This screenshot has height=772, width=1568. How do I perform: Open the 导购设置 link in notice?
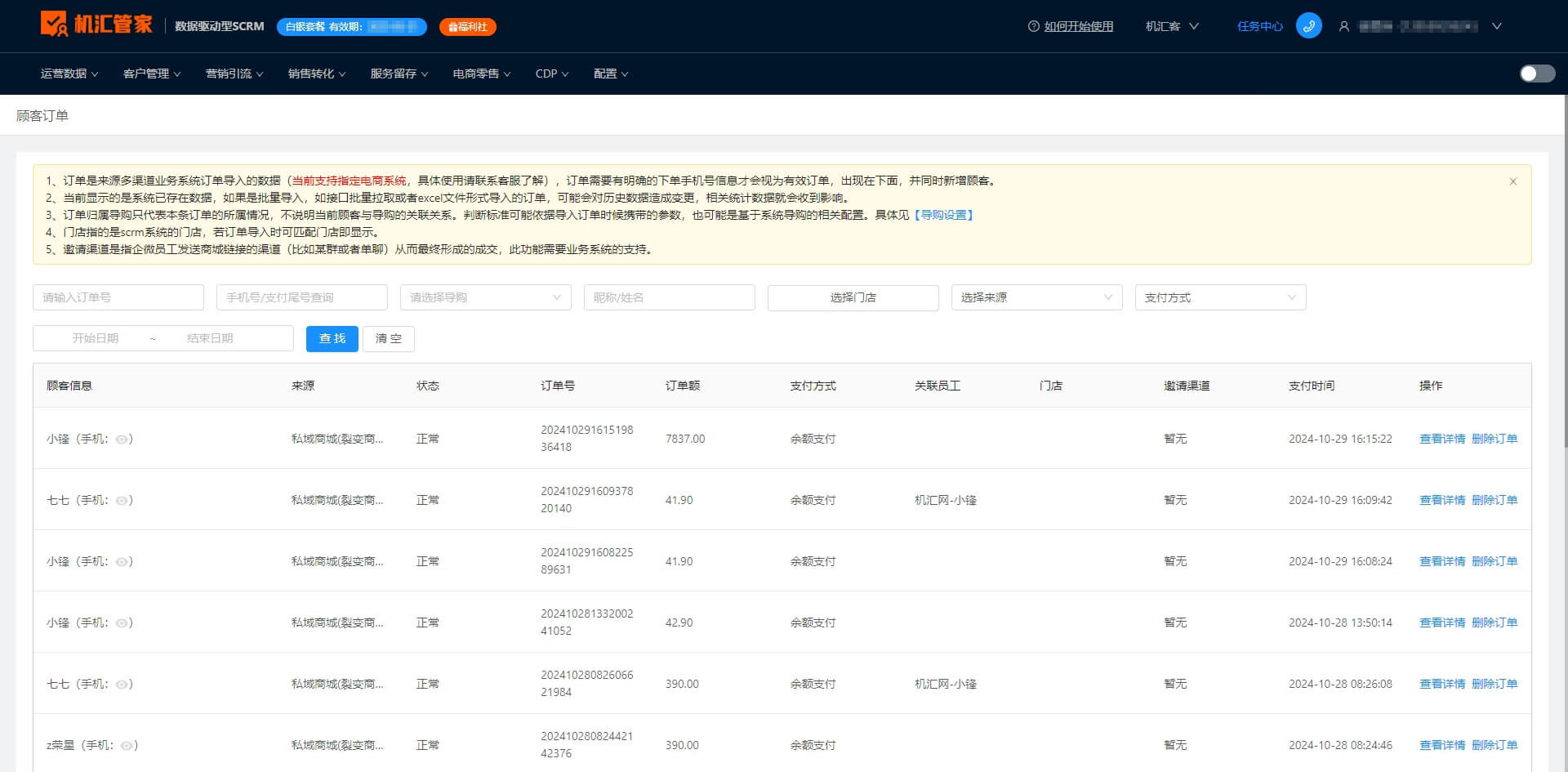[943, 215]
